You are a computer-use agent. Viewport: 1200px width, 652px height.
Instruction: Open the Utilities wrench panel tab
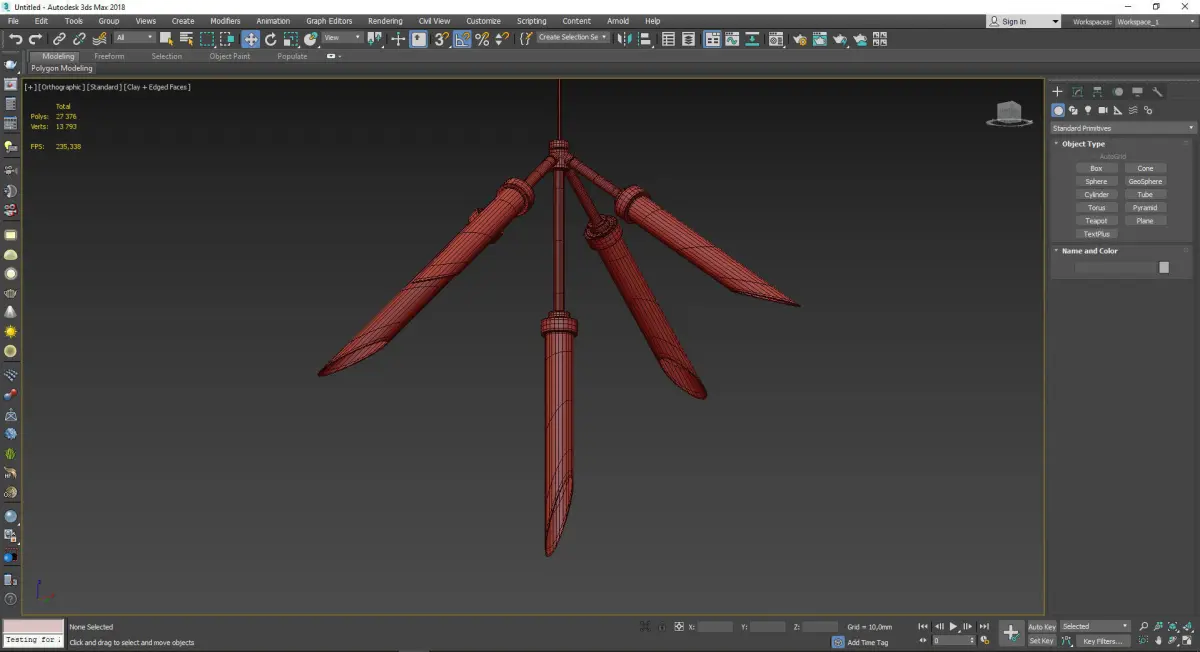[1158, 91]
